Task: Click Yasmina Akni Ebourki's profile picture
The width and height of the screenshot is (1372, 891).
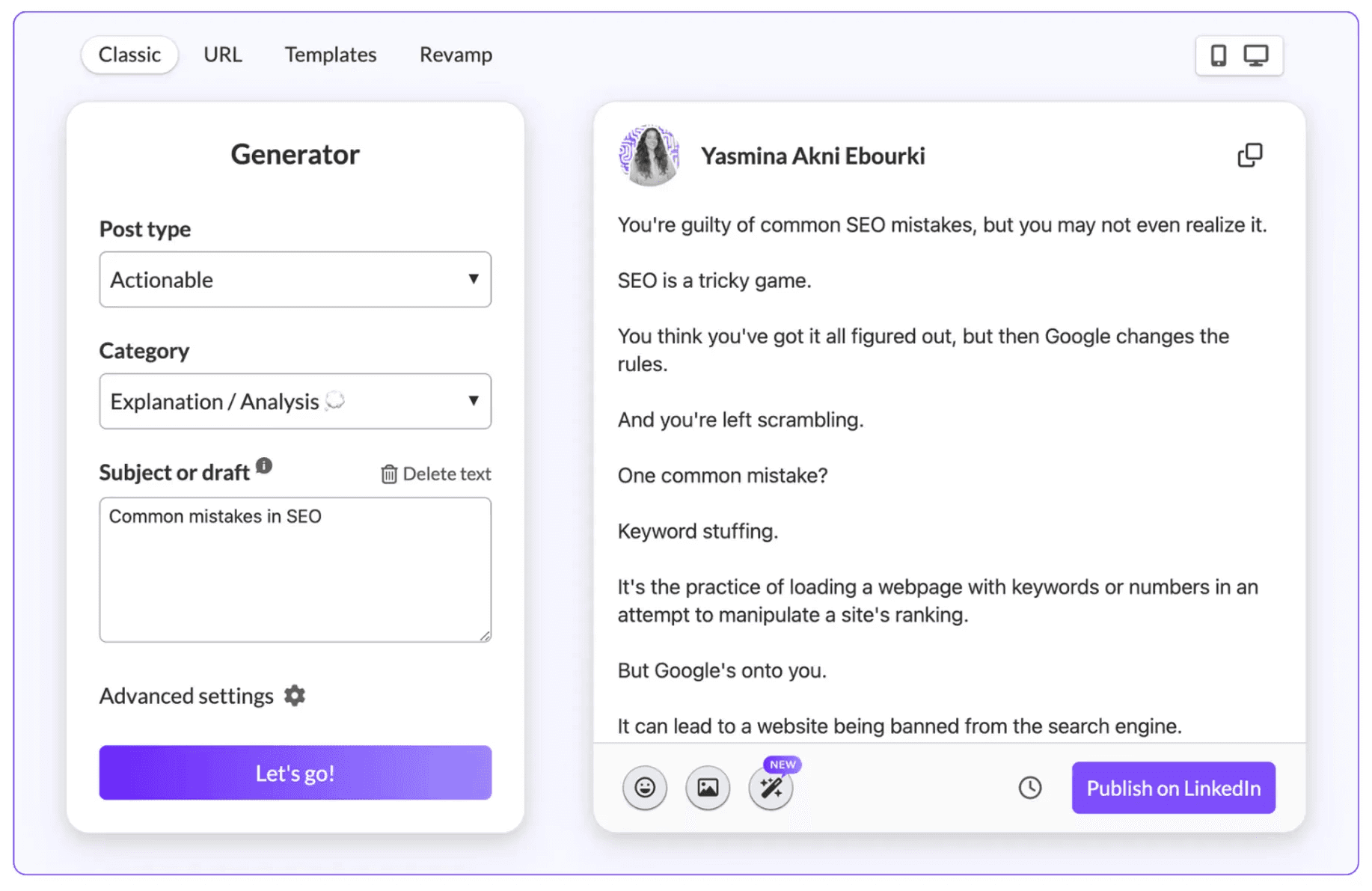Action: coord(649,156)
